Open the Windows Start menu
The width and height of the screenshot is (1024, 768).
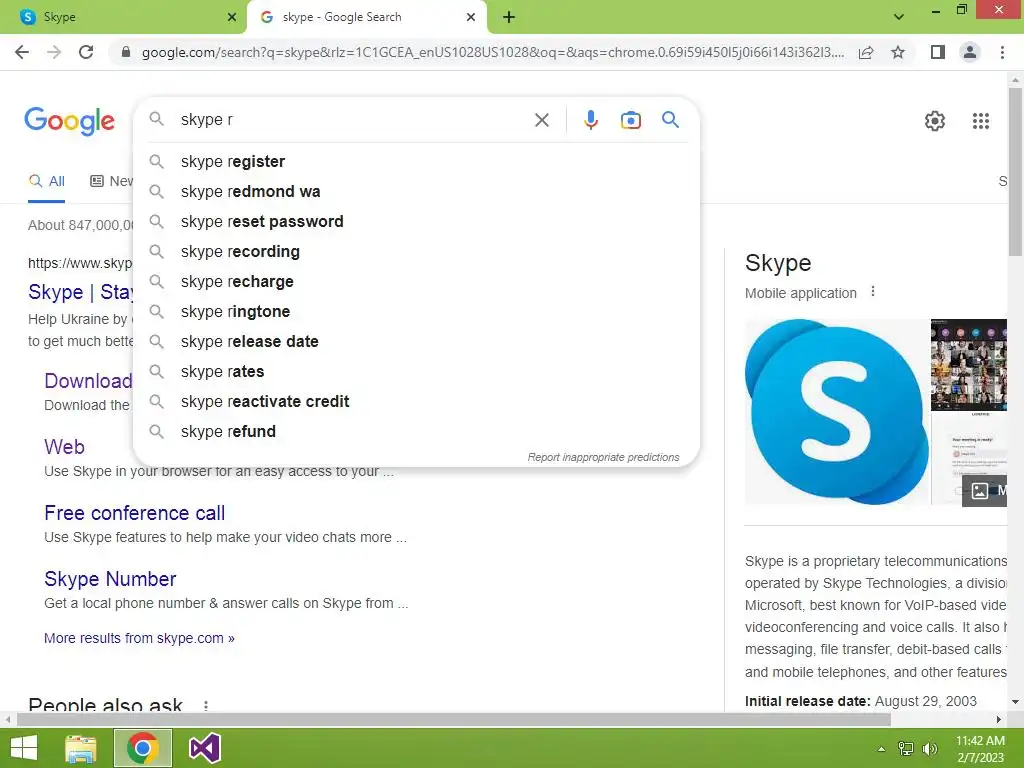point(24,748)
